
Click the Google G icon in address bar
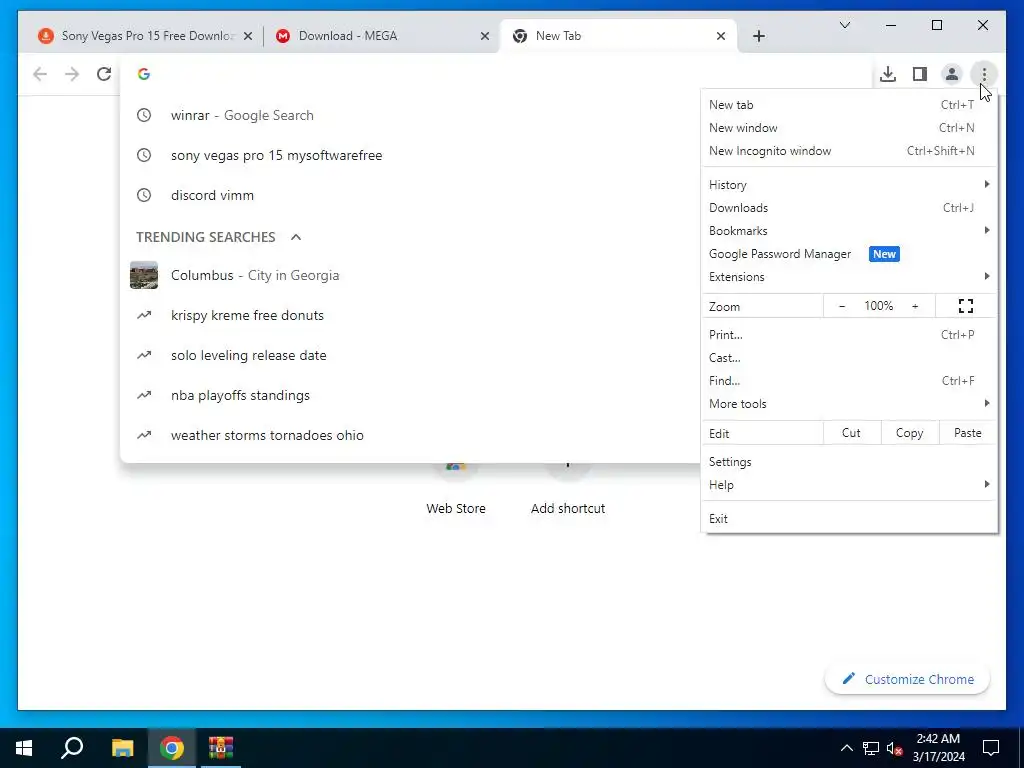(144, 74)
